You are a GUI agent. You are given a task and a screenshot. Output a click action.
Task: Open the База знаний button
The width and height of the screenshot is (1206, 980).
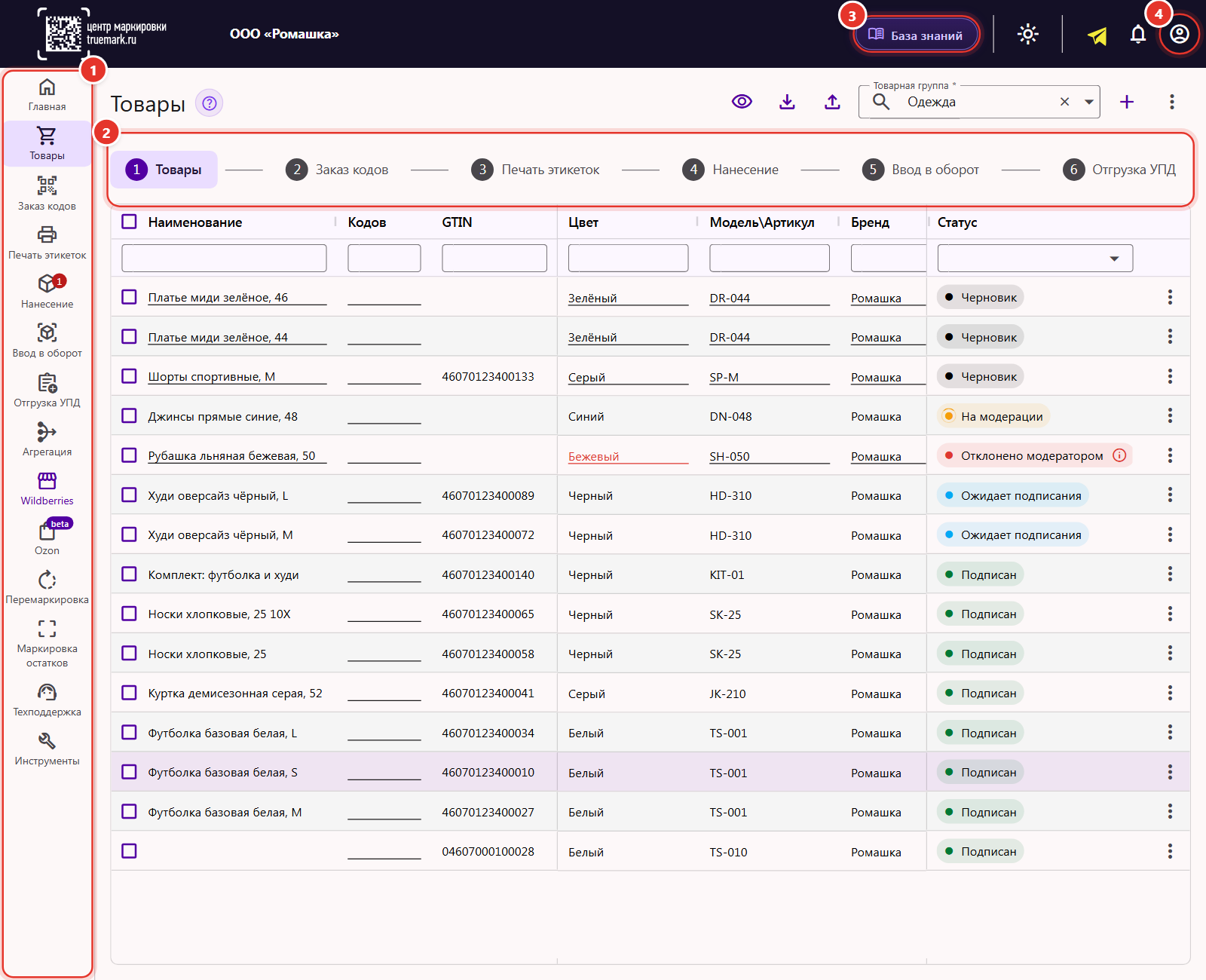(917, 35)
